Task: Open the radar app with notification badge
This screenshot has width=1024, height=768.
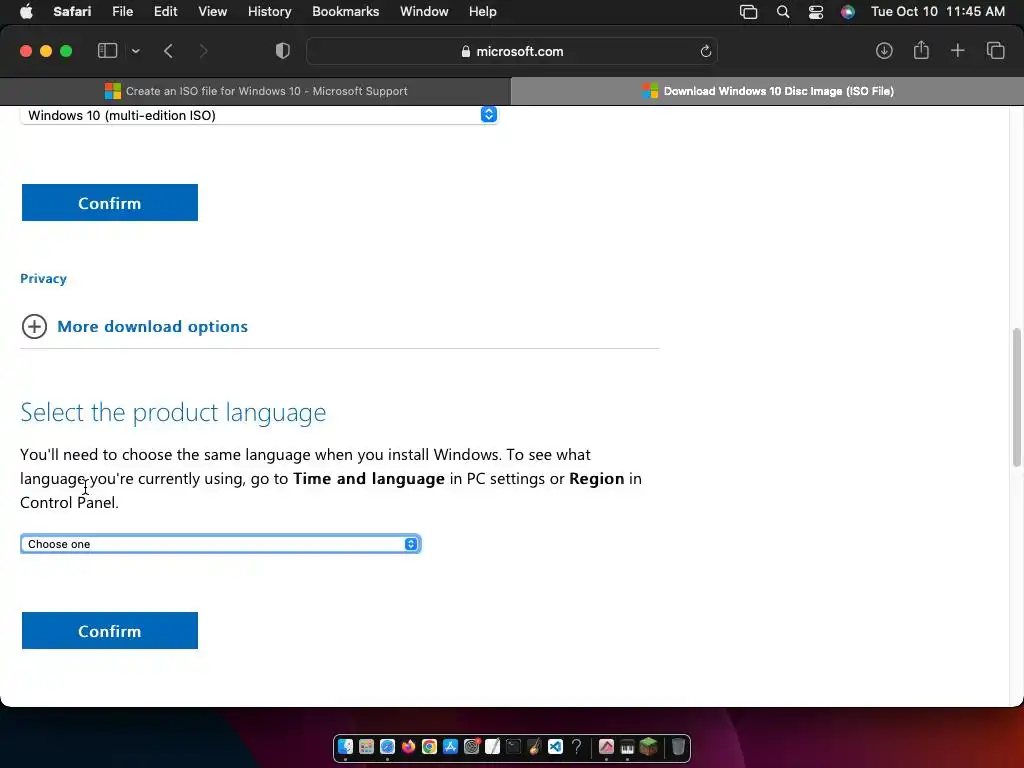Action: [x=472, y=746]
